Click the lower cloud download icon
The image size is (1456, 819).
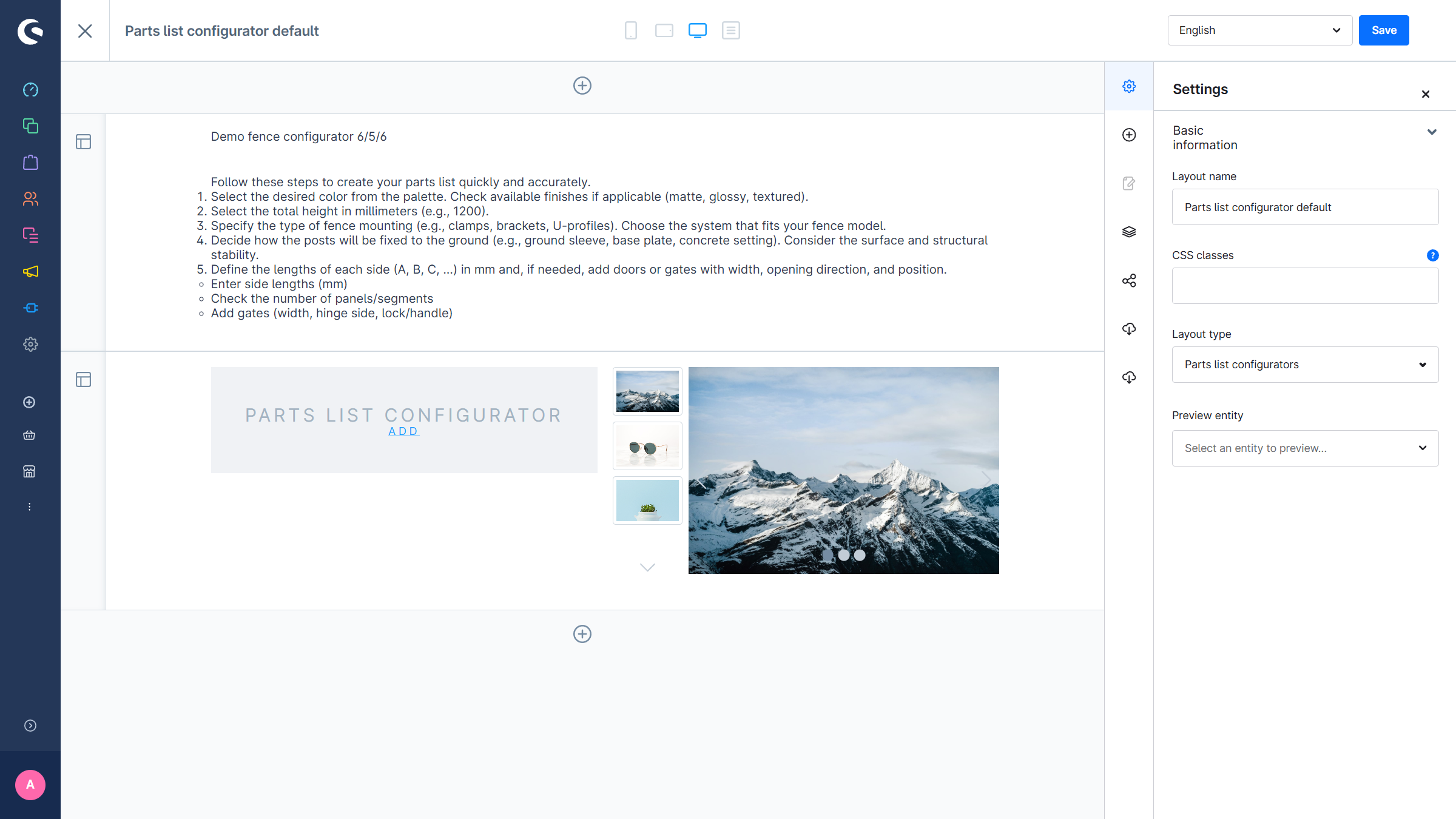coord(1129,377)
